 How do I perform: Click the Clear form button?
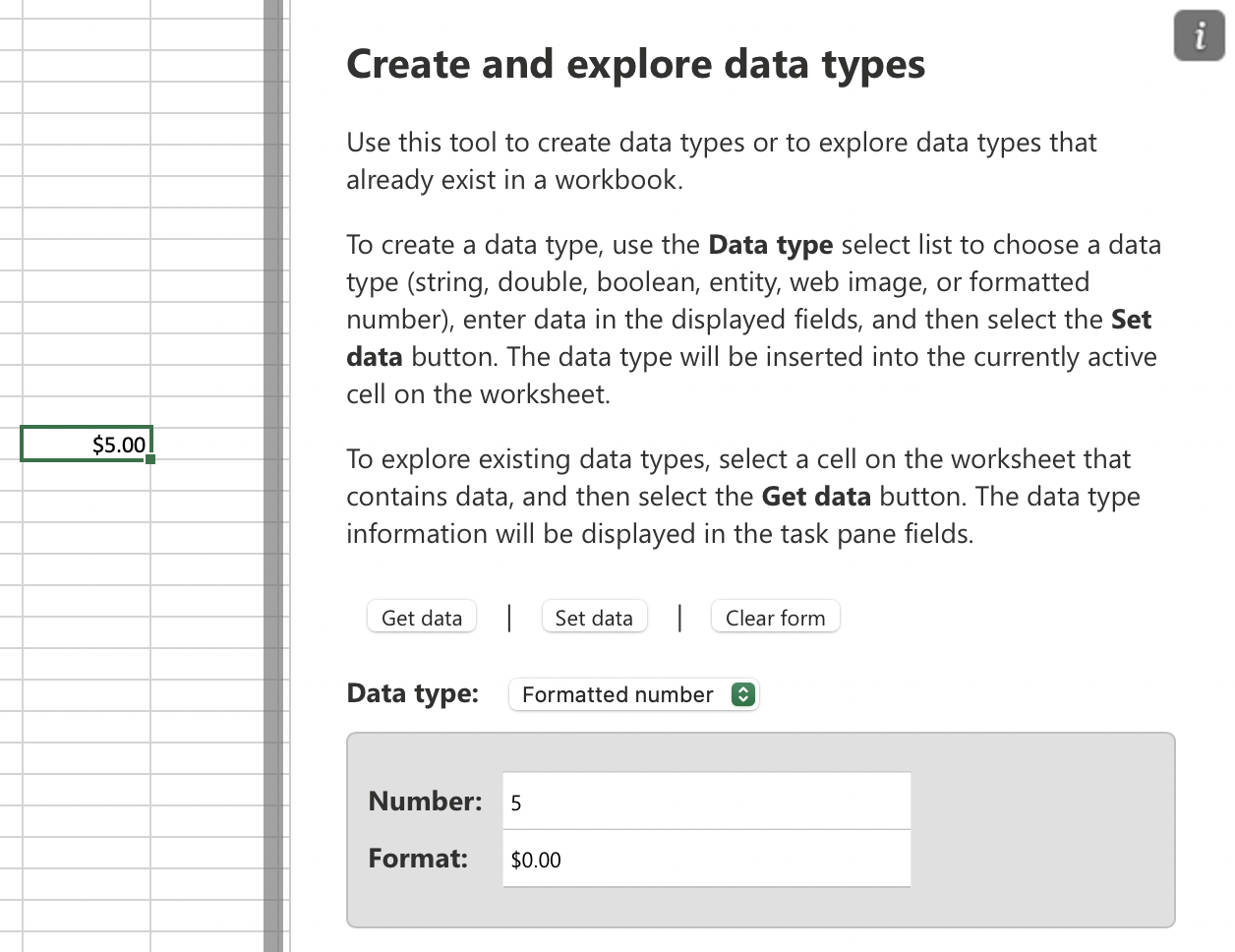(775, 617)
